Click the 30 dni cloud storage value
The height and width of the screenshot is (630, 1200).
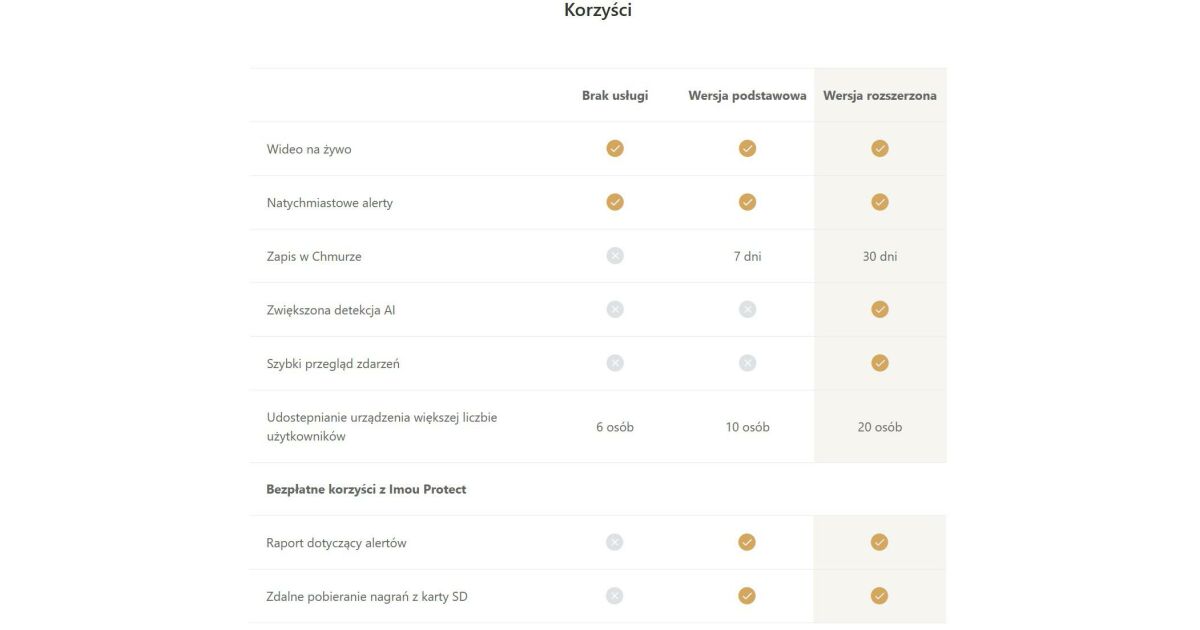pos(880,256)
